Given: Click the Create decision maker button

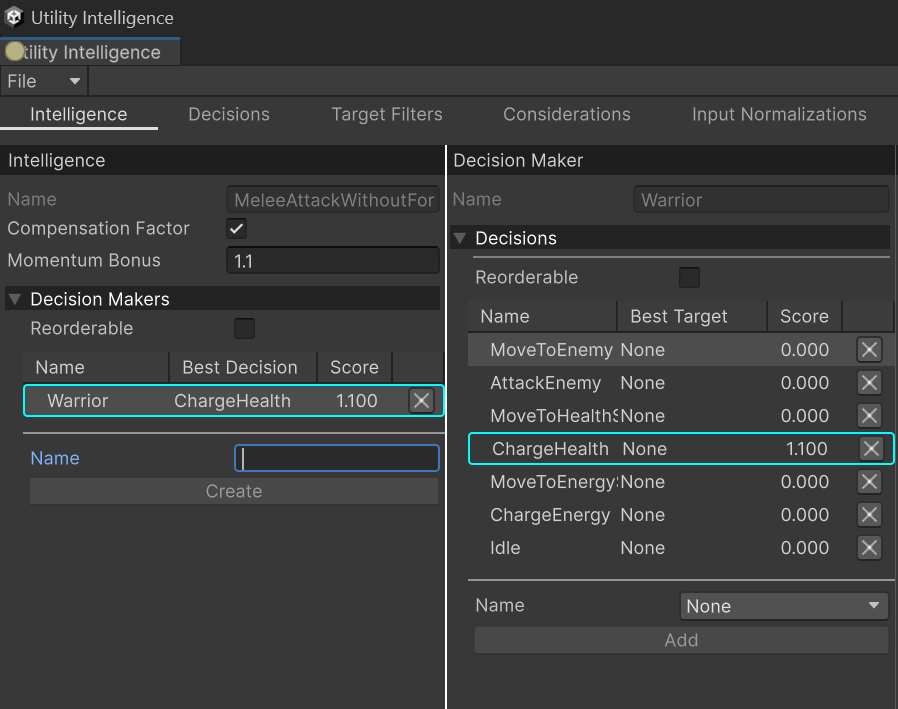Looking at the screenshot, I should [x=234, y=491].
